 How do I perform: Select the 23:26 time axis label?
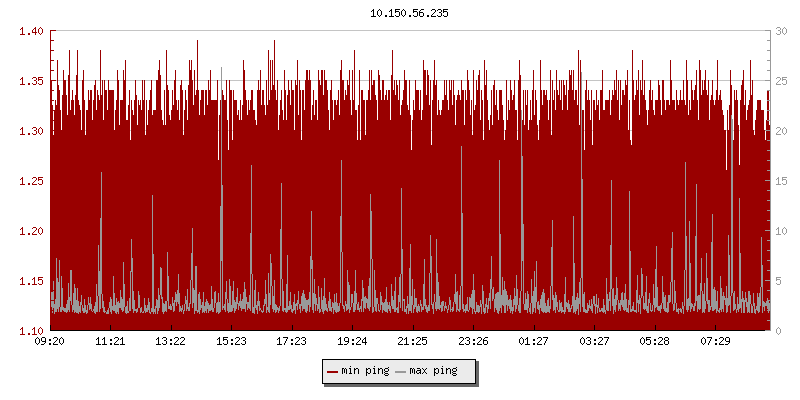(x=473, y=342)
